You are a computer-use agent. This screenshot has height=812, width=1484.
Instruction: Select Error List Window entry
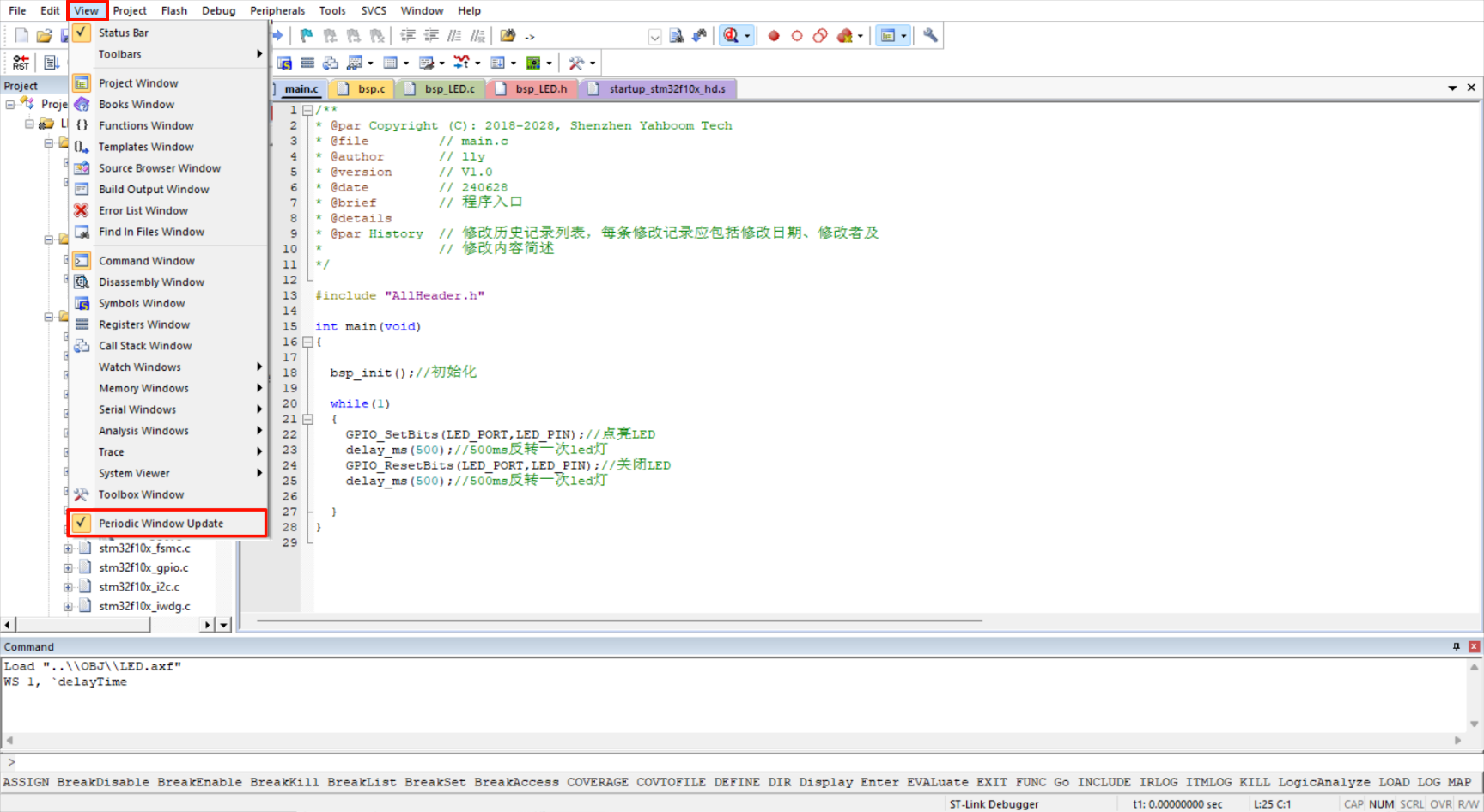tap(168, 211)
